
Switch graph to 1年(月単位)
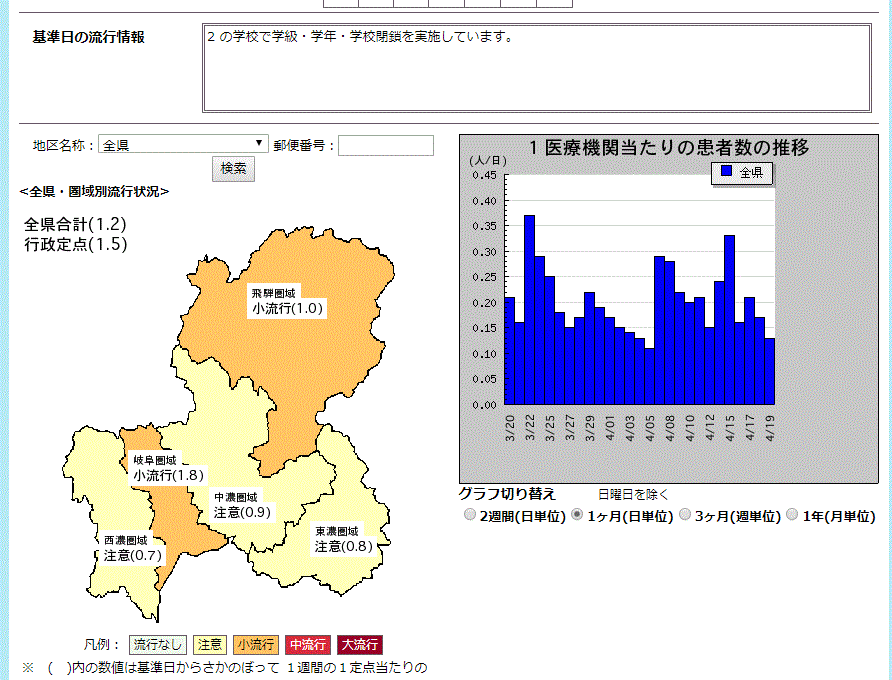[x=792, y=516]
